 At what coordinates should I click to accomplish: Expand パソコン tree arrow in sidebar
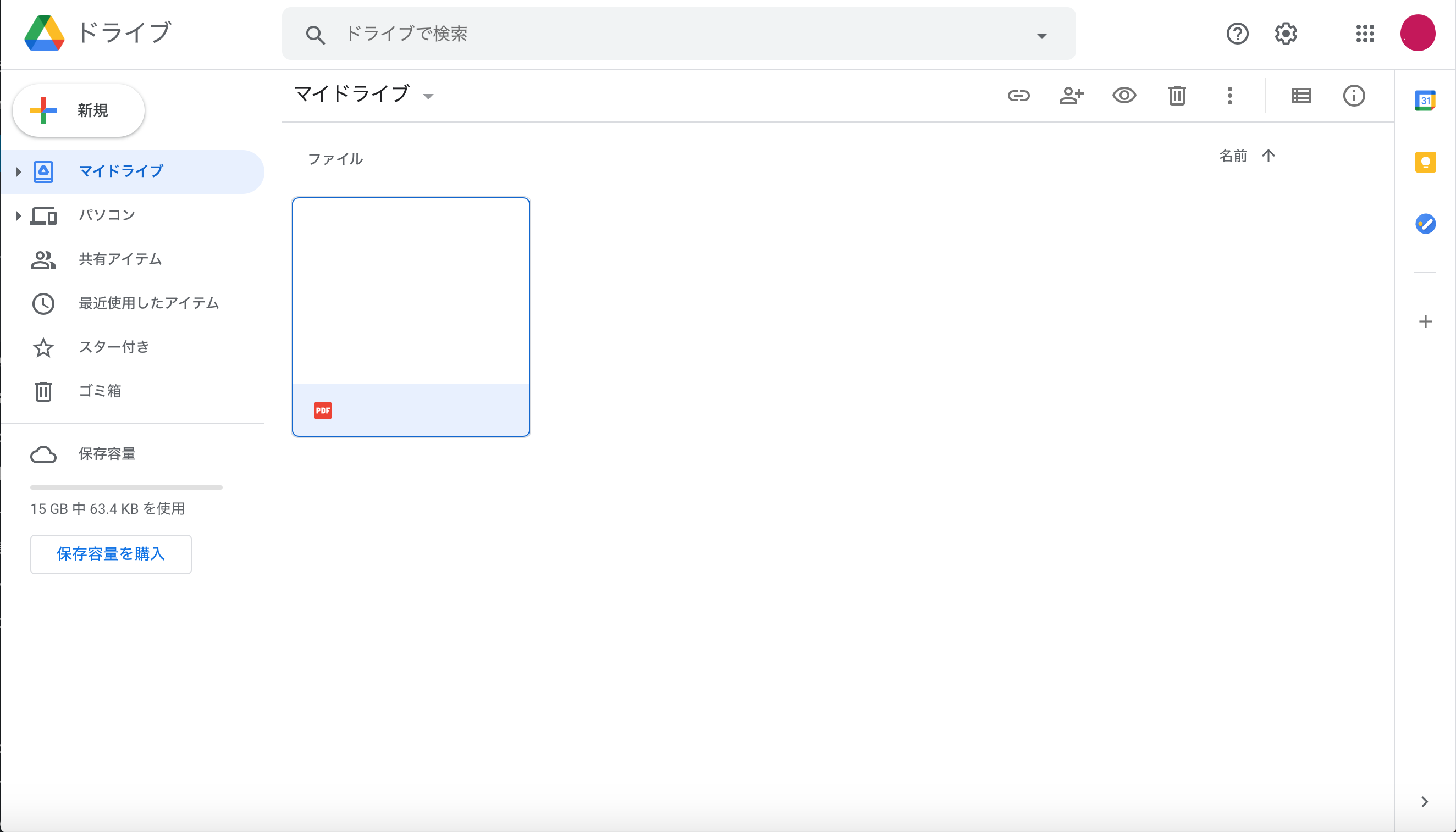click(18, 215)
